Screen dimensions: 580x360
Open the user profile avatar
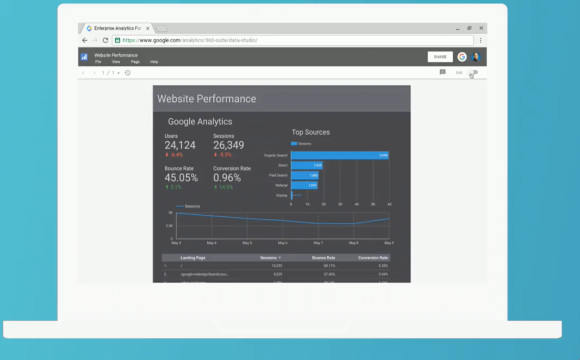[x=476, y=57]
